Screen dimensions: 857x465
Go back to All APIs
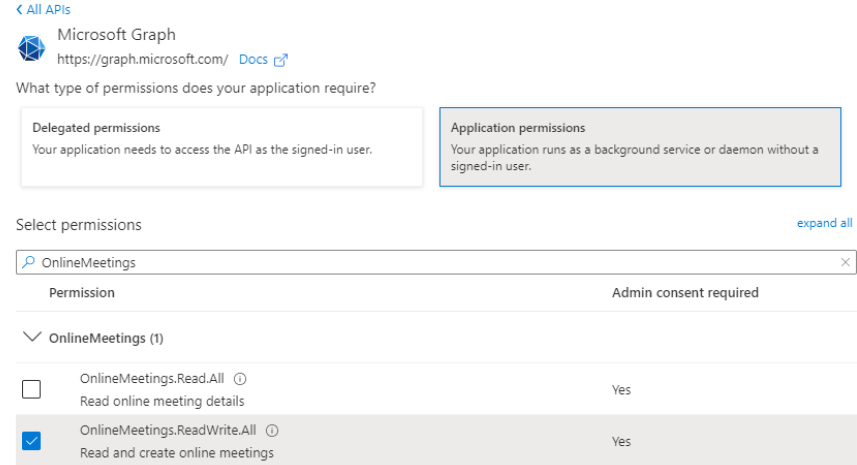[x=43, y=10]
